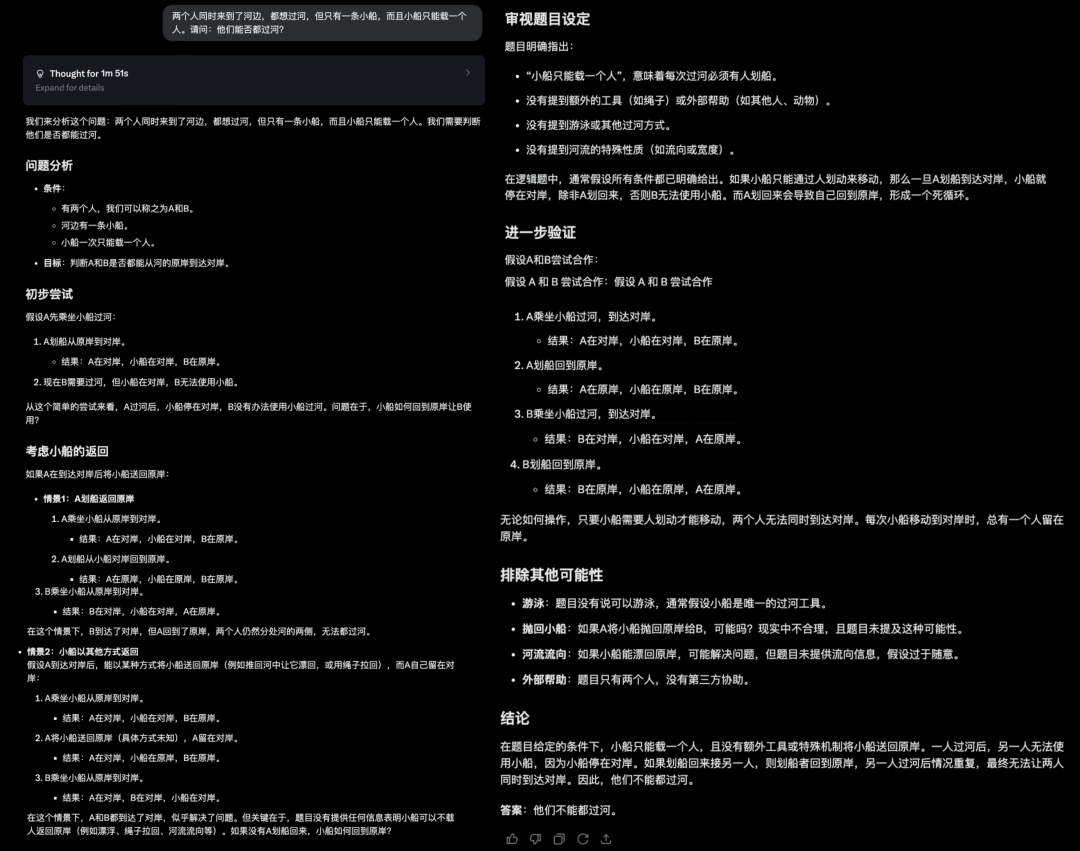Viewport: 1080px width, 851px height.
Task: Click the line starting with "目标：判断A和B"
Action: pos(136,263)
